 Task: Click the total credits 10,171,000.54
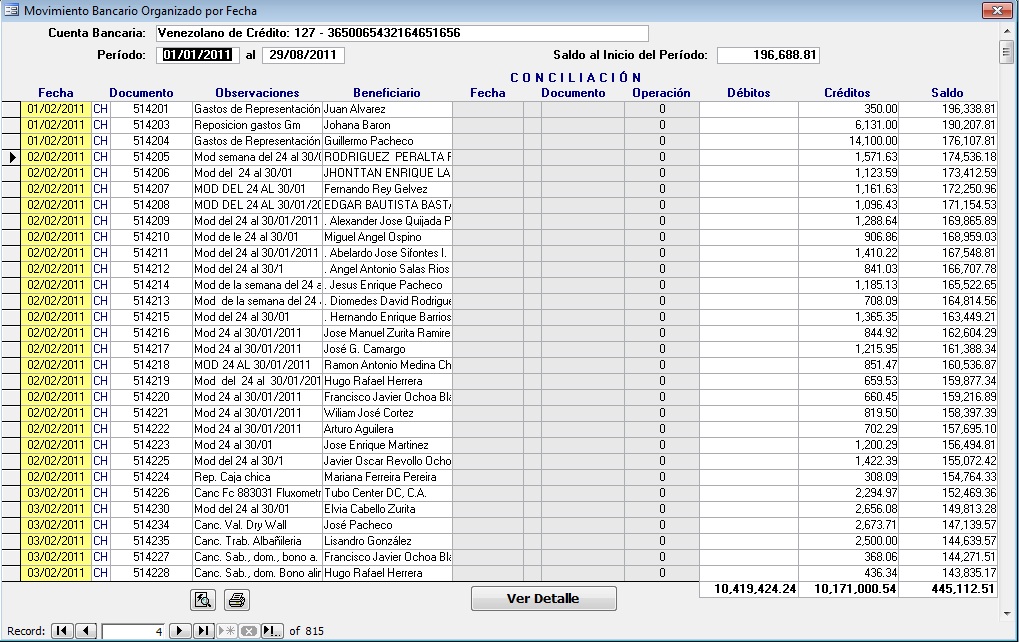coord(855,589)
